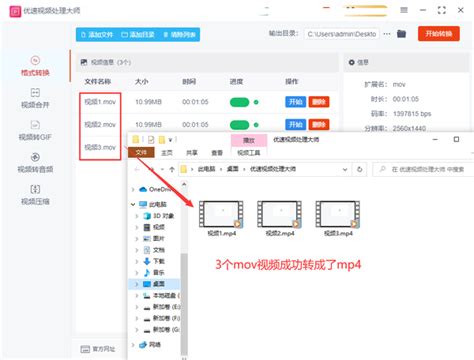Image resolution: width=474 pixels, height=360 pixels.
Task: Click the 官方网址 official website link
Action: (98, 349)
